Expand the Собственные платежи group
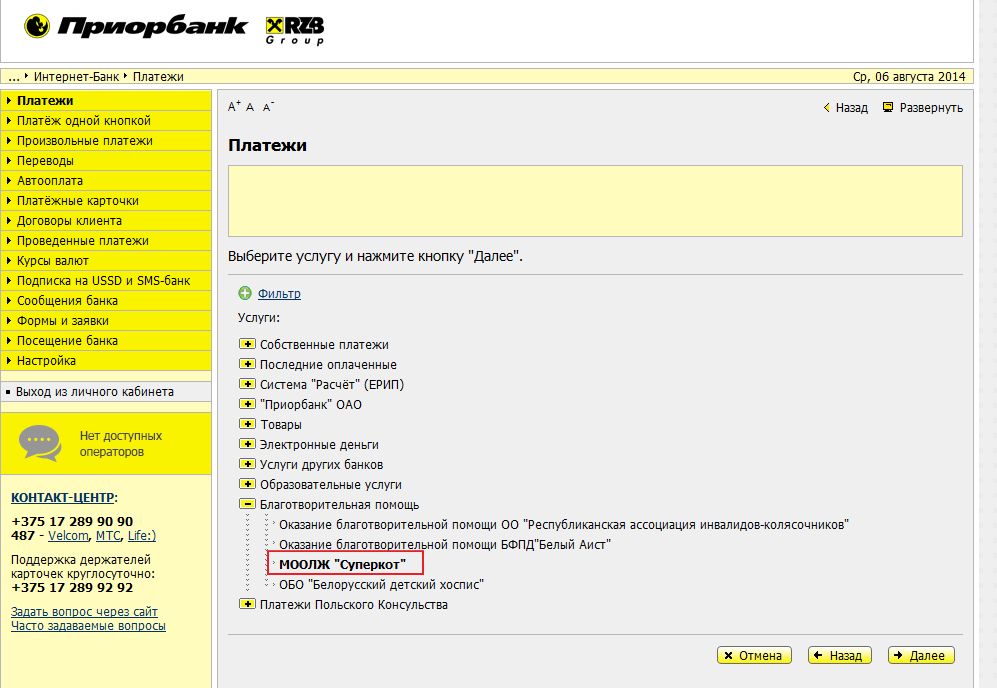The width and height of the screenshot is (997, 688). pos(247,344)
